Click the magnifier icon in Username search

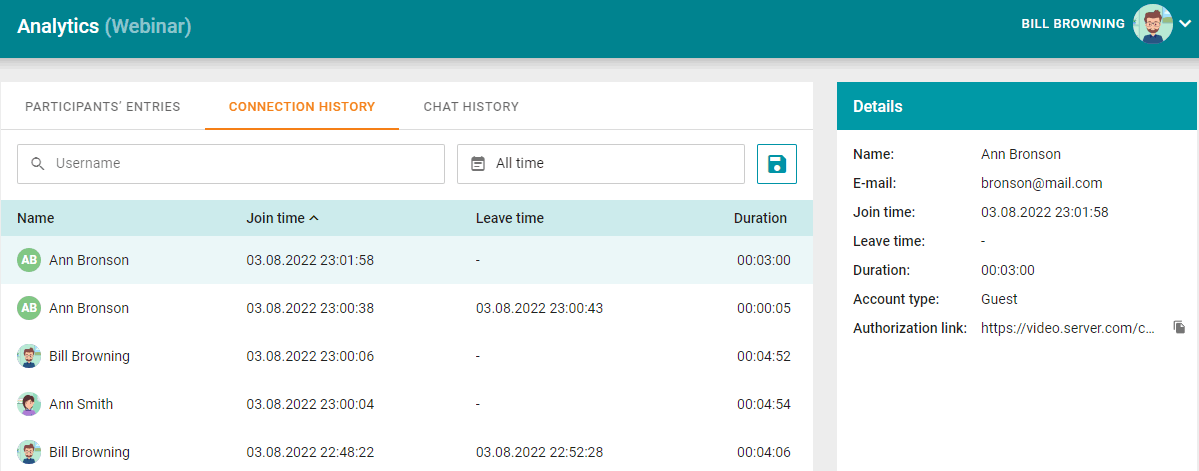click(38, 164)
